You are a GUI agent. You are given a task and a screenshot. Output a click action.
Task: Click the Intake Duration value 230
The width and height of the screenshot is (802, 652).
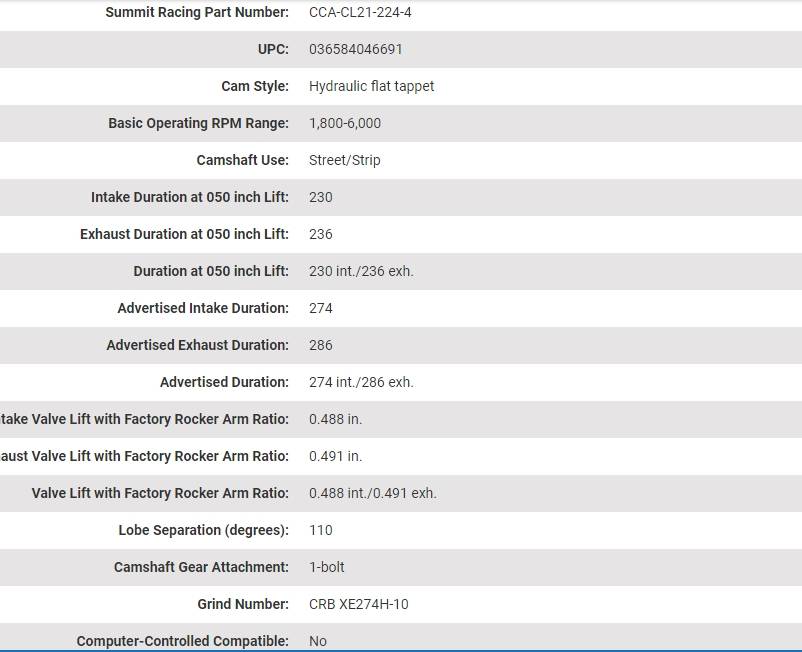point(321,197)
